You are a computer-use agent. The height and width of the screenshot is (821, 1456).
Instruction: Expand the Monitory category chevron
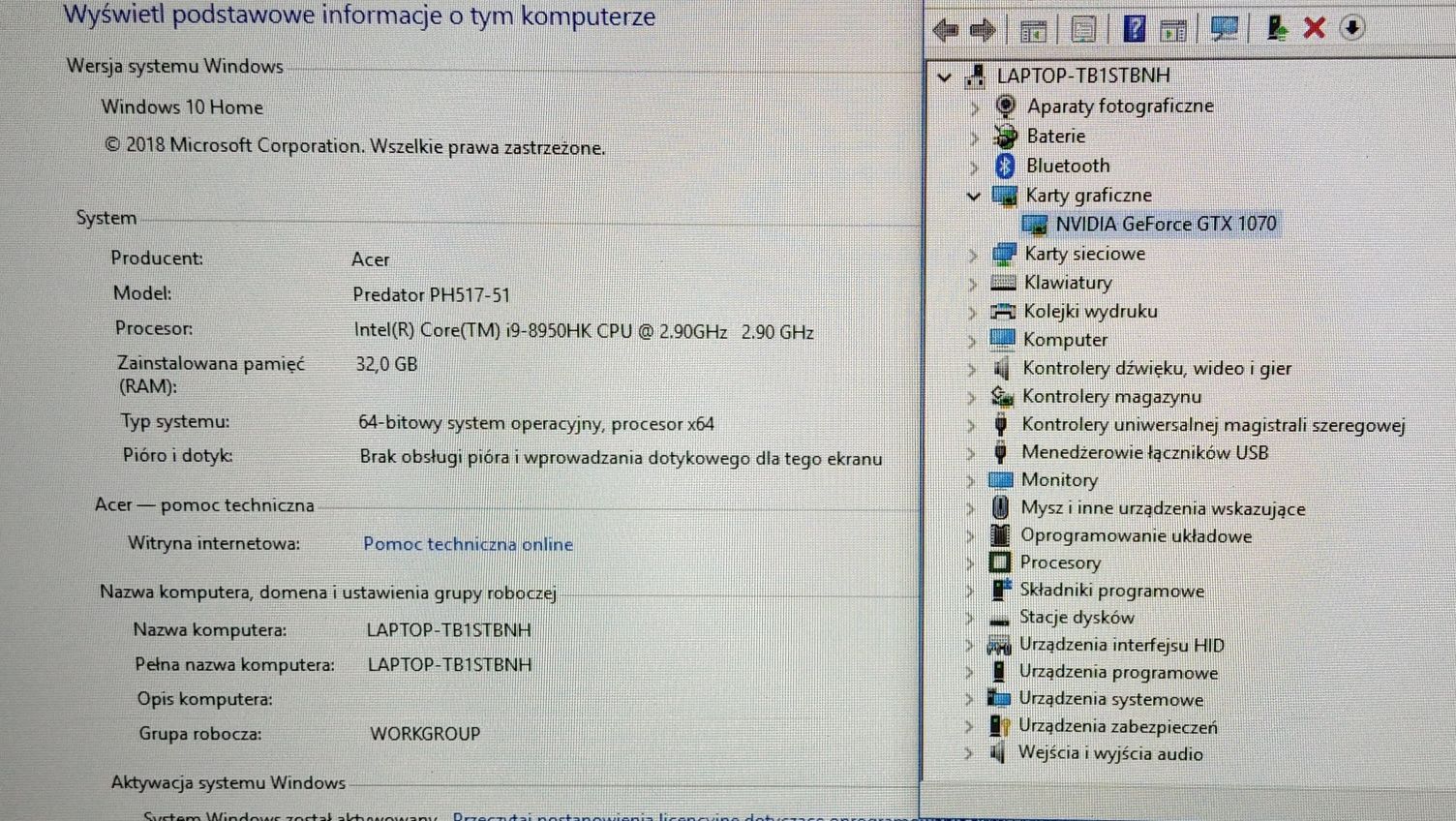click(x=971, y=480)
